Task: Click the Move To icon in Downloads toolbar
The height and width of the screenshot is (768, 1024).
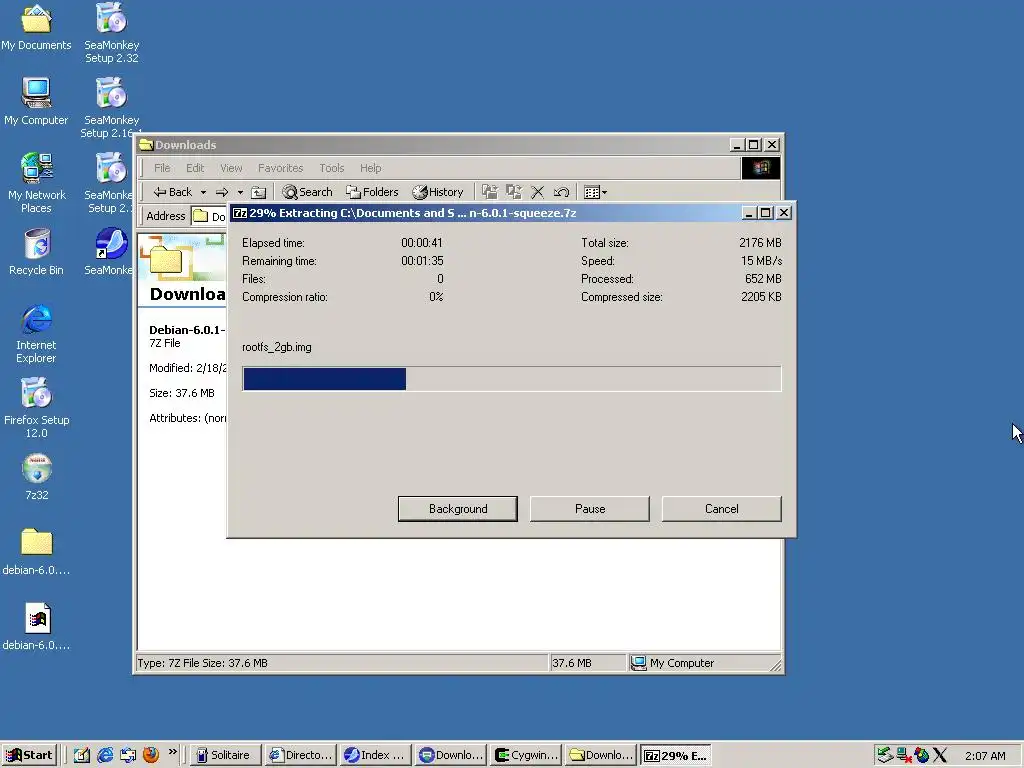Action: (490, 192)
